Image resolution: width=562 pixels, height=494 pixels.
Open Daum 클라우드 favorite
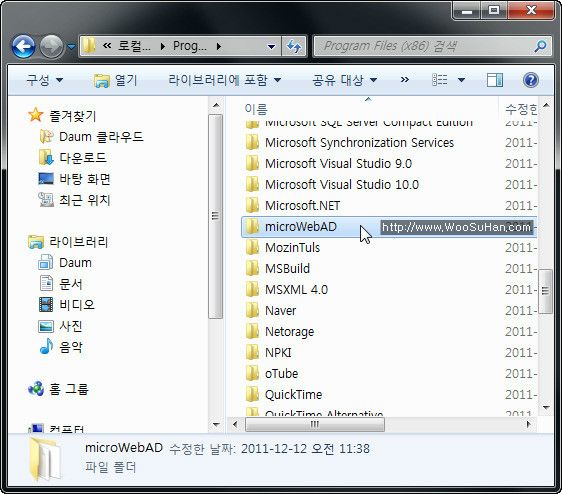(91, 137)
